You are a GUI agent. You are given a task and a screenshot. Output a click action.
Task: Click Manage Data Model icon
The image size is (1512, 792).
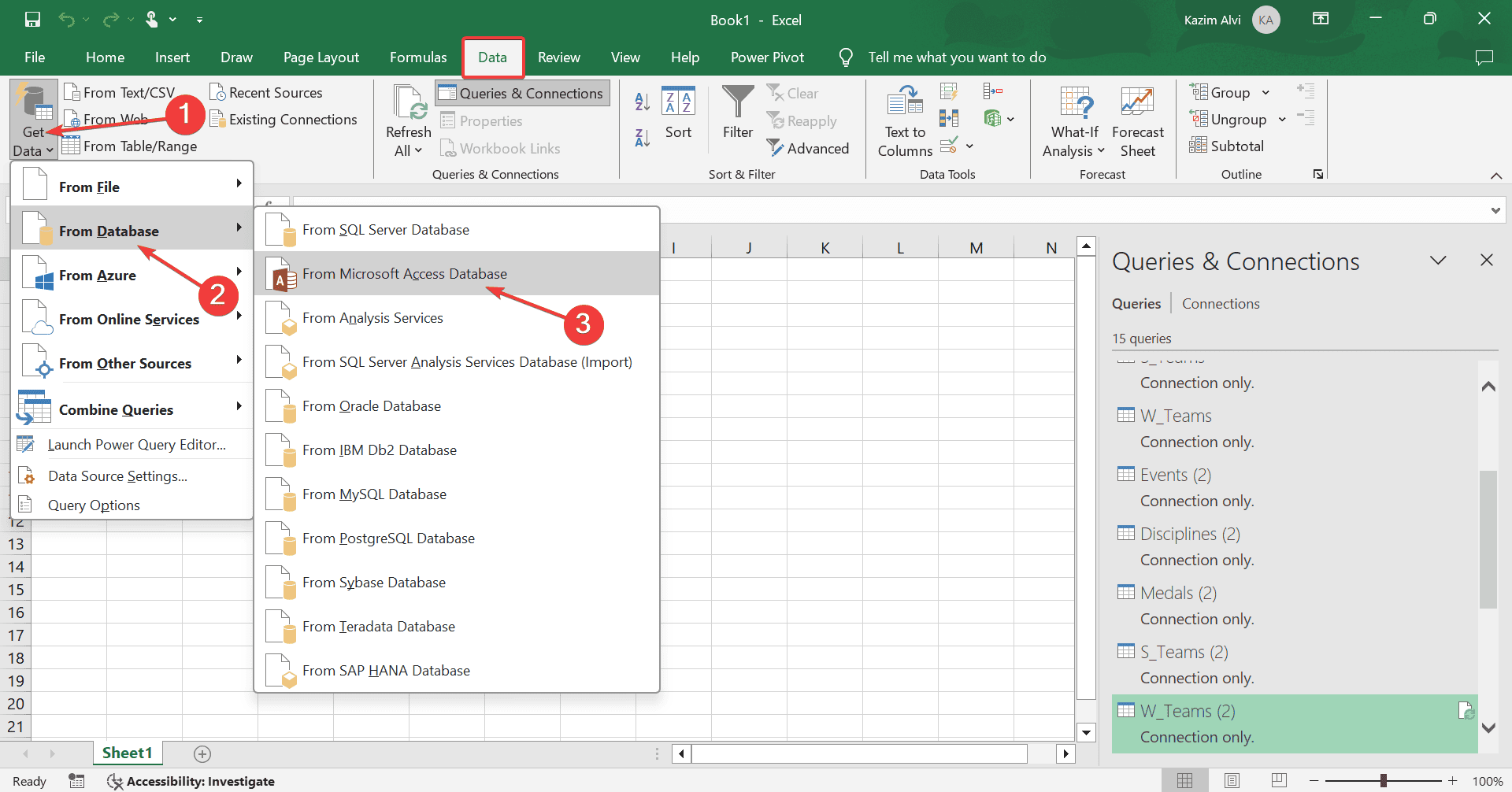click(992, 118)
